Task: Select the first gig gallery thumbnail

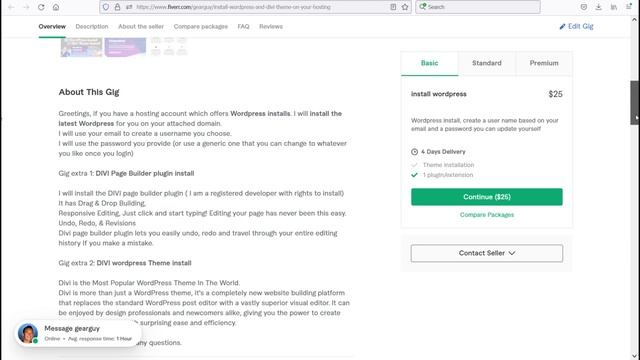Action: [x=81, y=47]
